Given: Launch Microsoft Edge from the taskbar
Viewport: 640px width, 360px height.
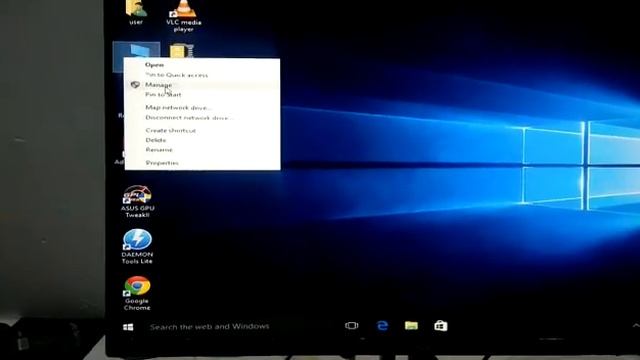Looking at the screenshot, I should (x=382, y=326).
